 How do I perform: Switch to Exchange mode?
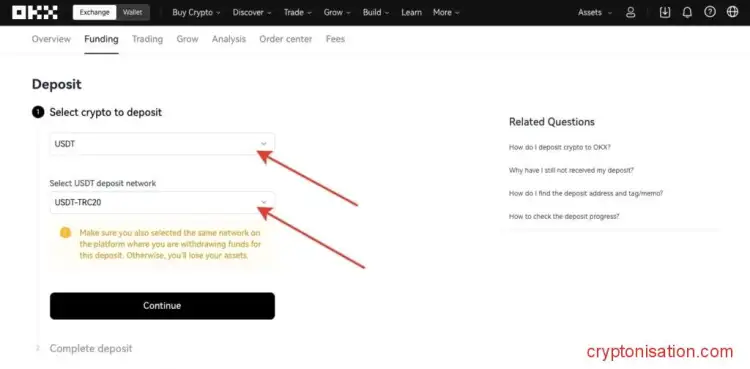click(x=95, y=12)
